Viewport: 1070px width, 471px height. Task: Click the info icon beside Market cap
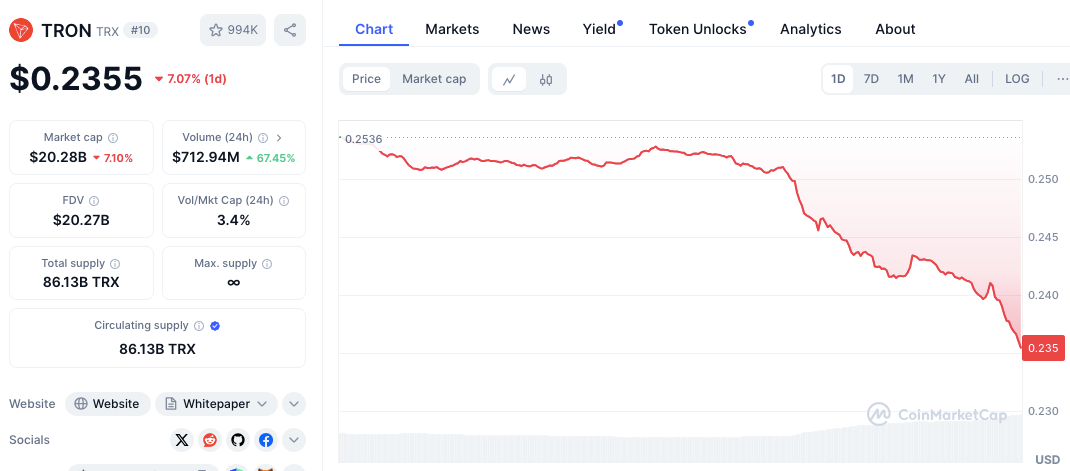[x=113, y=138]
